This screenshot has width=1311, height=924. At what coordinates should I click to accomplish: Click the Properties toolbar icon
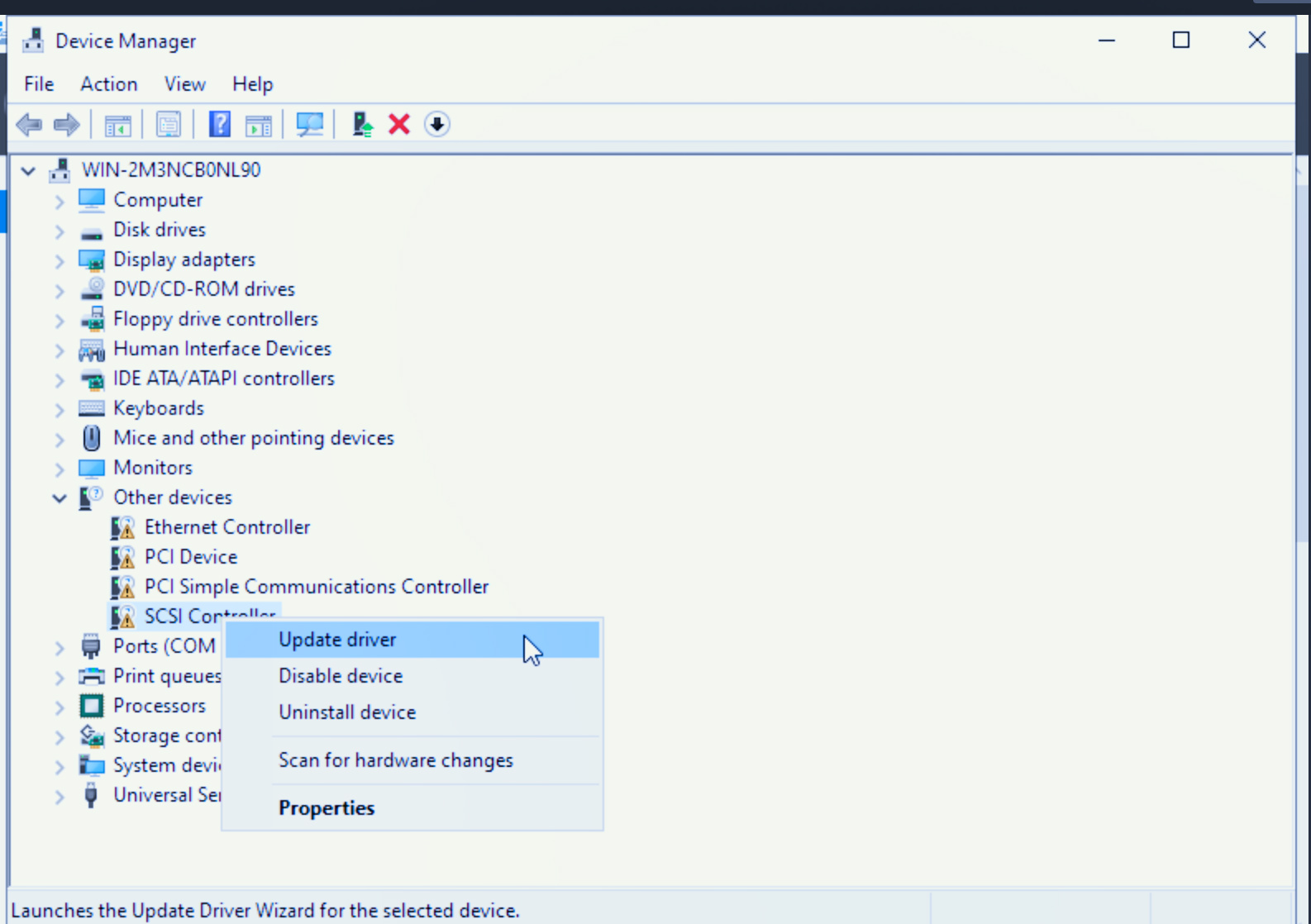click(169, 125)
